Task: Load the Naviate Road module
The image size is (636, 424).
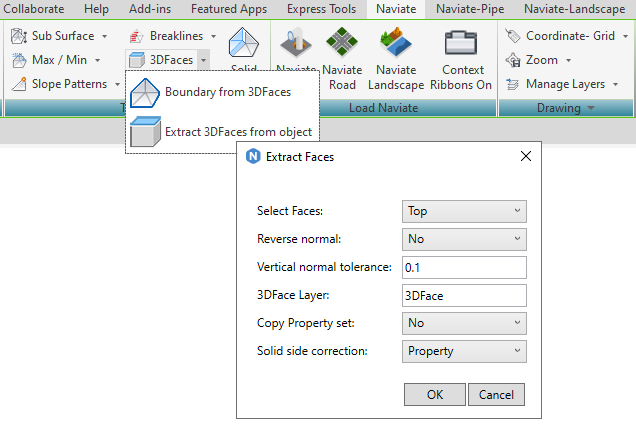Action: (342, 59)
